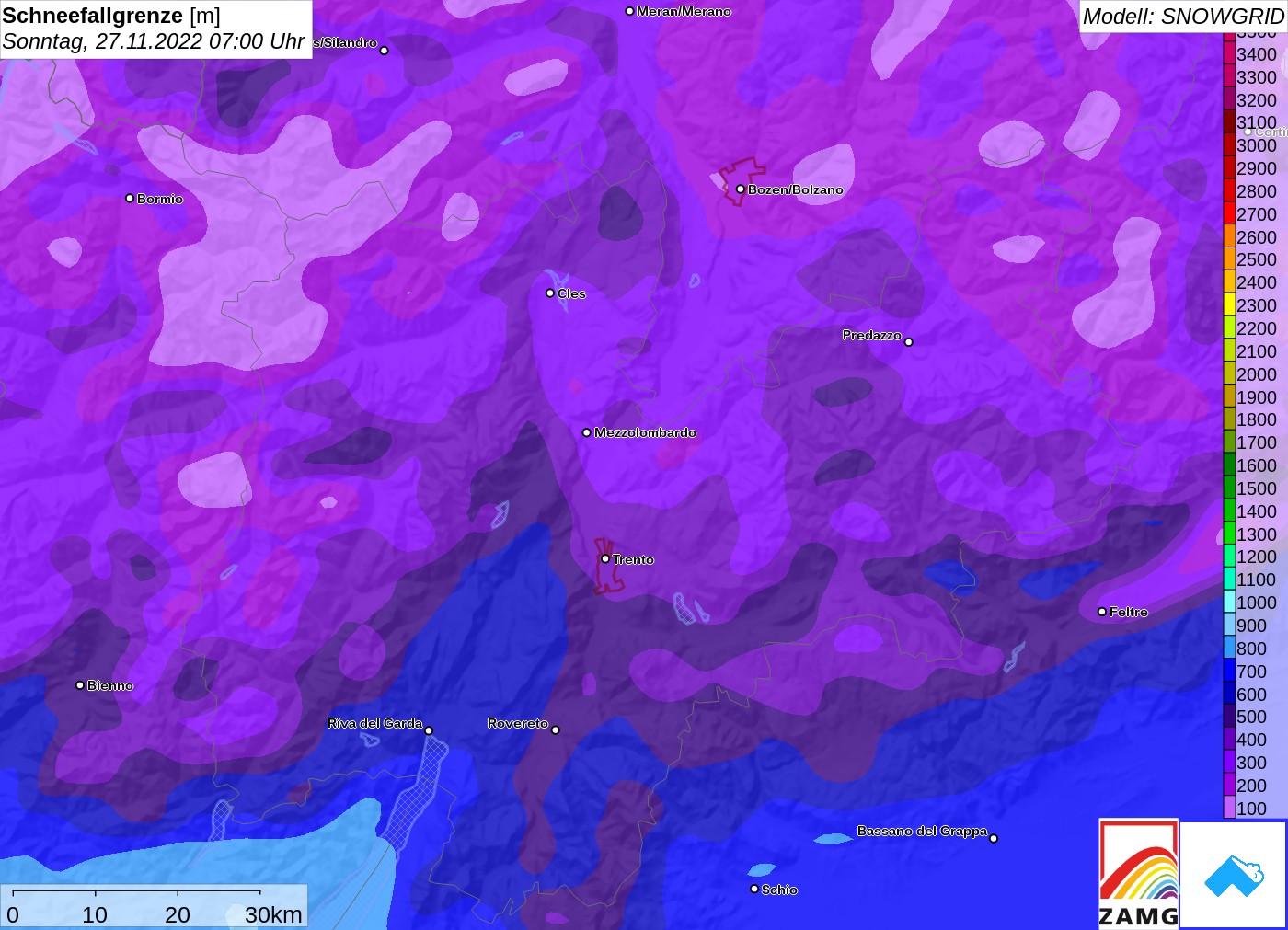1288x930 pixels.
Task: Click the Meran/Merano location dot
Action: (x=629, y=12)
